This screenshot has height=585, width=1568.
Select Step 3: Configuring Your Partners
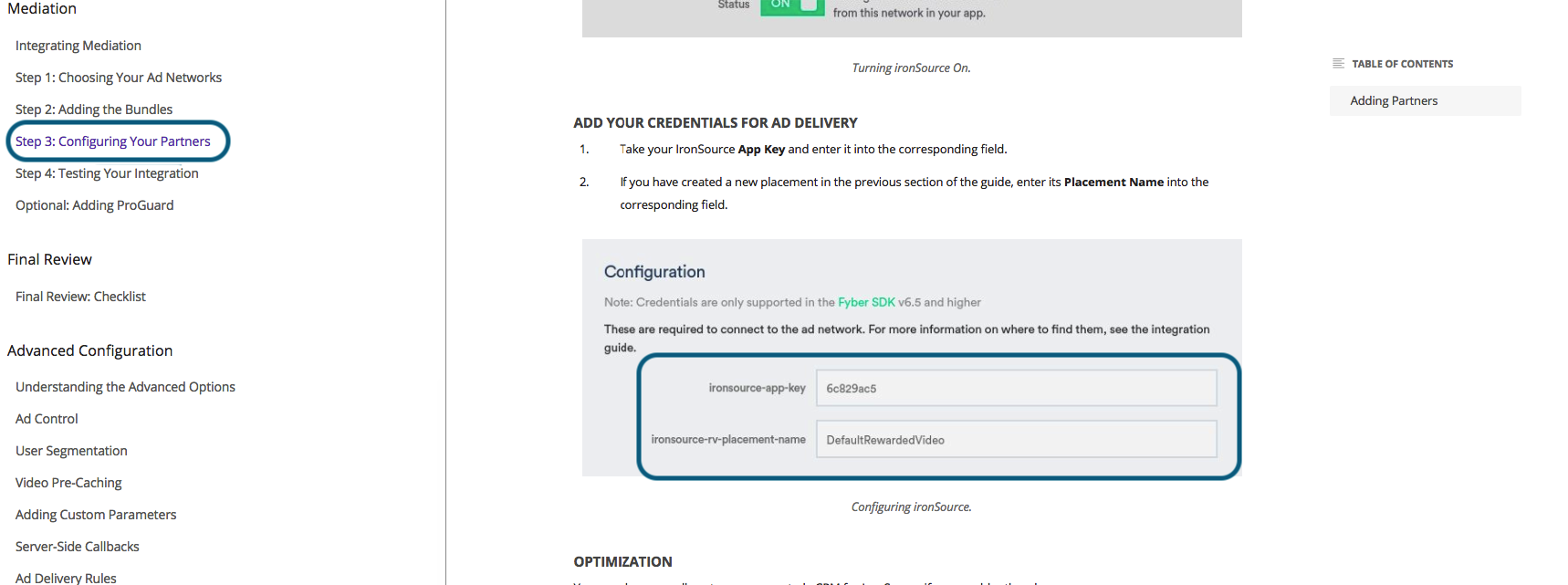coord(113,141)
